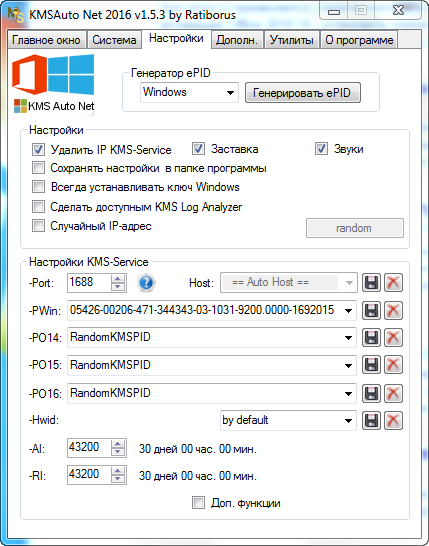Enable Сделать доступным KMS Log Analyzer

click(38, 206)
